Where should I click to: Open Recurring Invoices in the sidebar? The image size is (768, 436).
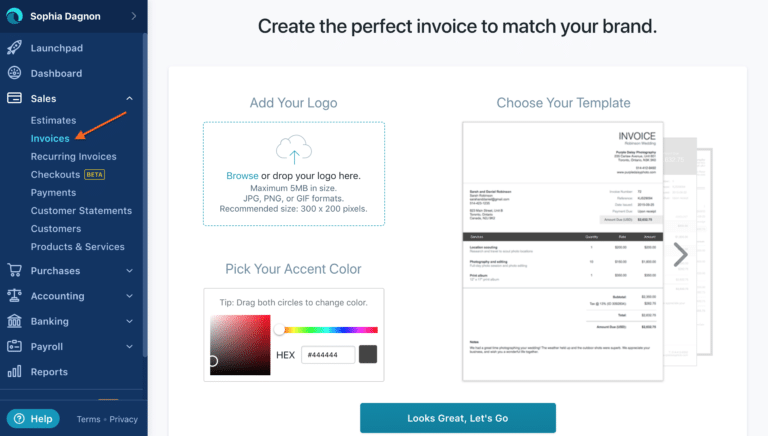click(73, 157)
